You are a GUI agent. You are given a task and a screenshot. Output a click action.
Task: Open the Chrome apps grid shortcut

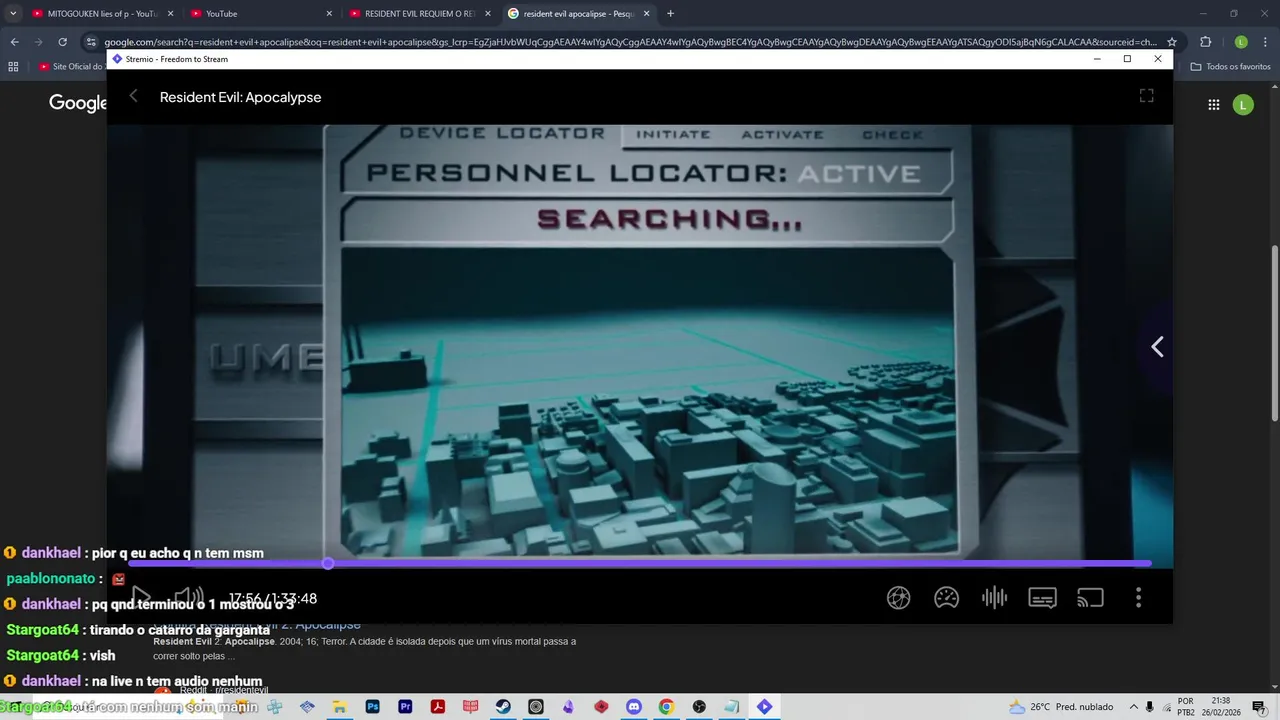(x=13, y=67)
